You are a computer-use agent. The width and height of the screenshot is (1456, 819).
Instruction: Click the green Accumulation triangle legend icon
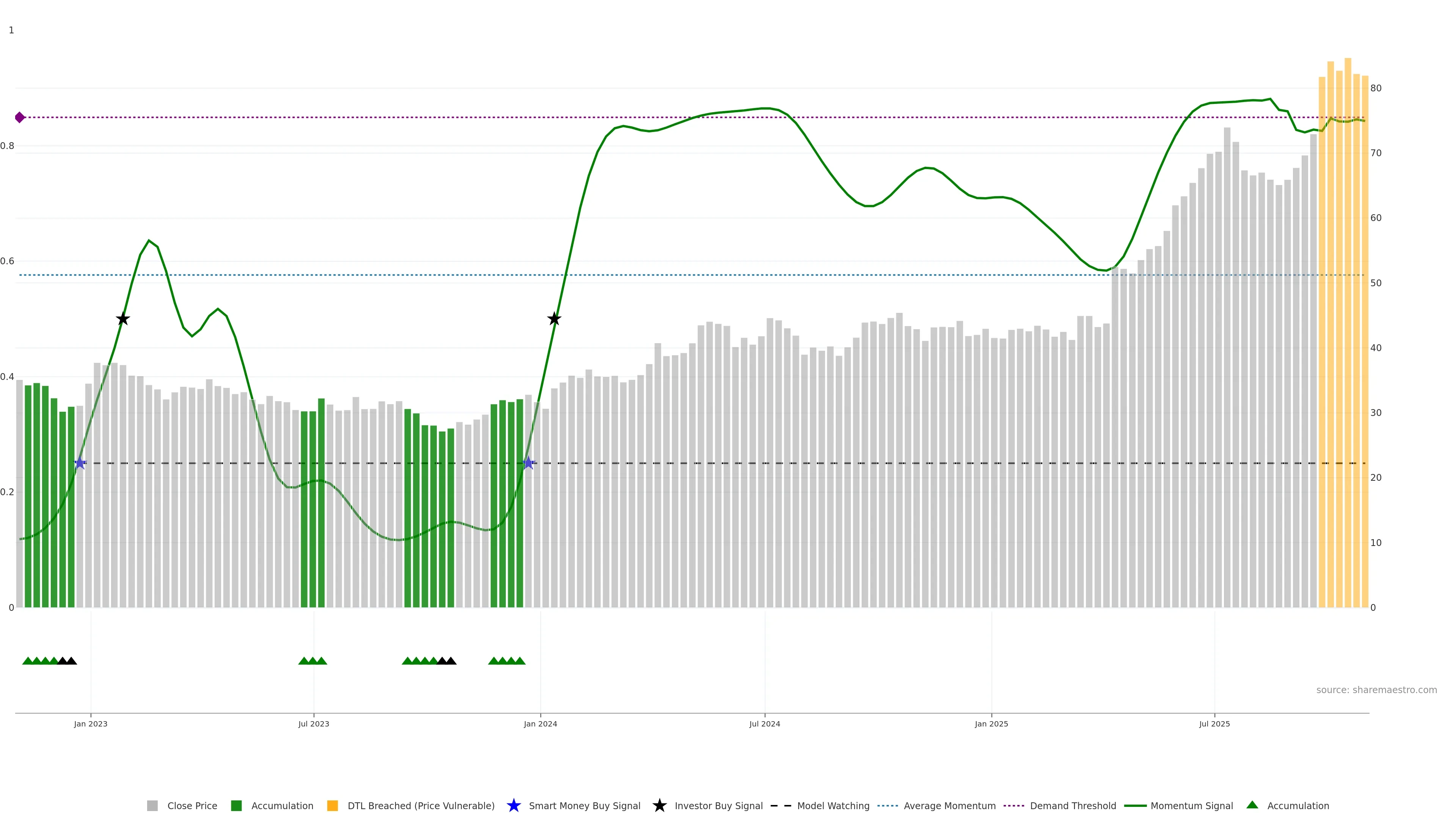[1252, 805]
